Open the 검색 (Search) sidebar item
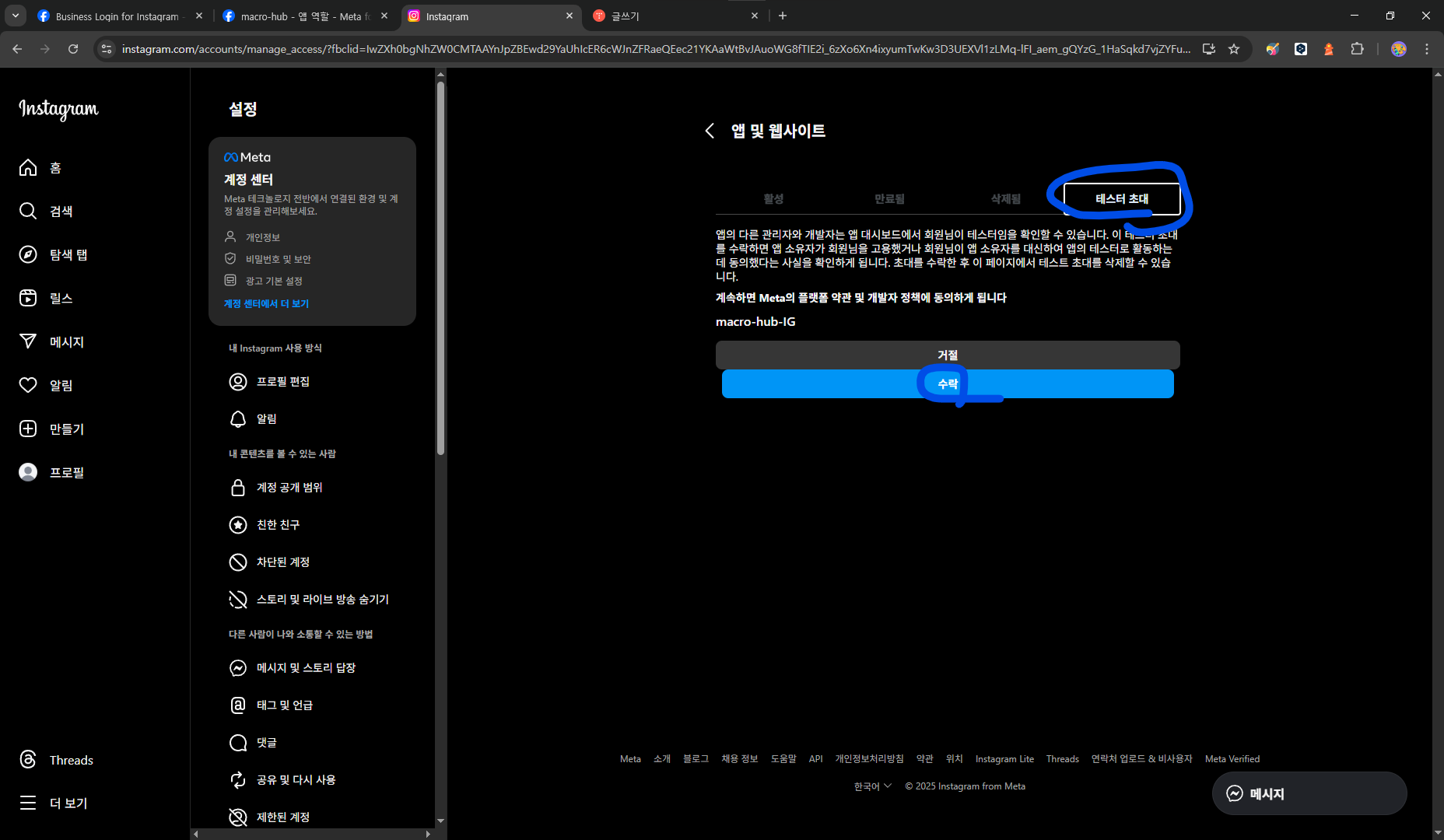The width and height of the screenshot is (1444, 840). (x=46, y=212)
